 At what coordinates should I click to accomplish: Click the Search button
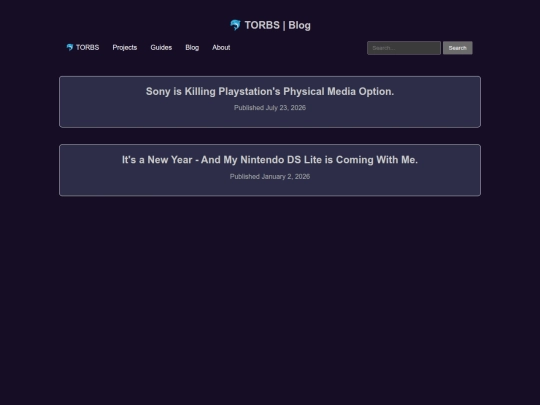tap(458, 48)
